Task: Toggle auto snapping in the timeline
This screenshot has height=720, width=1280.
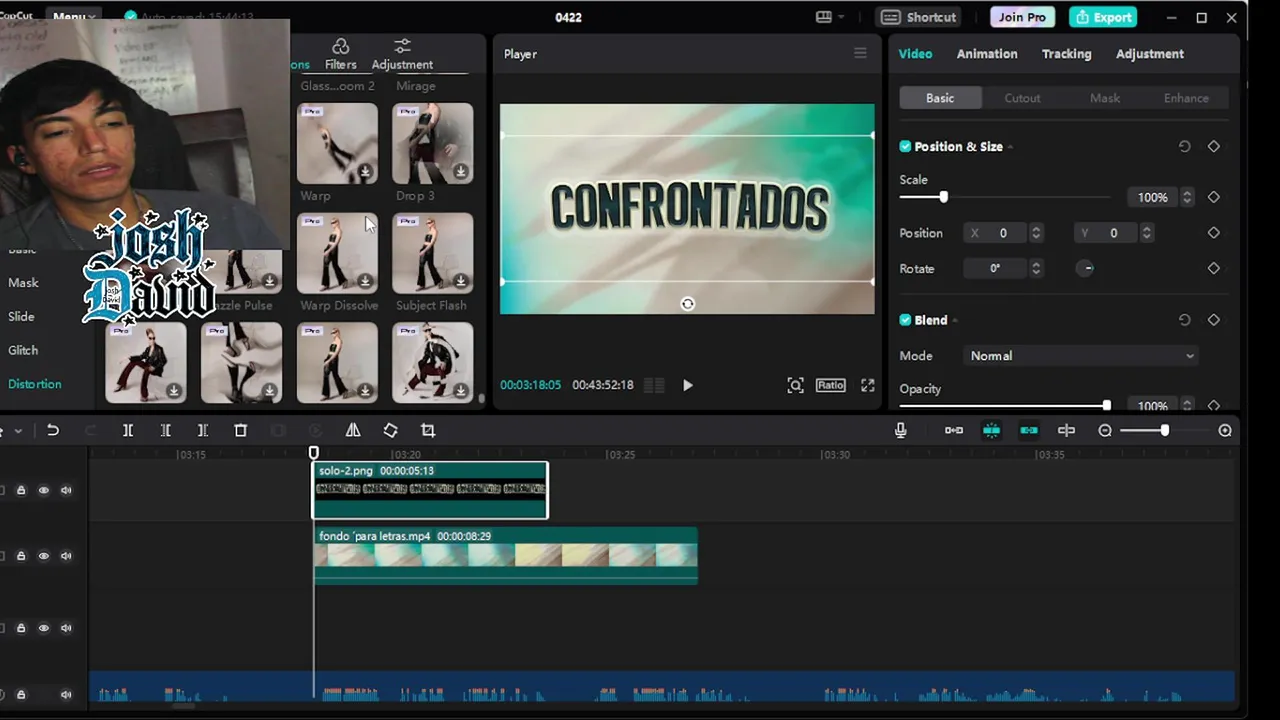Action: click(x=991, y=430)
